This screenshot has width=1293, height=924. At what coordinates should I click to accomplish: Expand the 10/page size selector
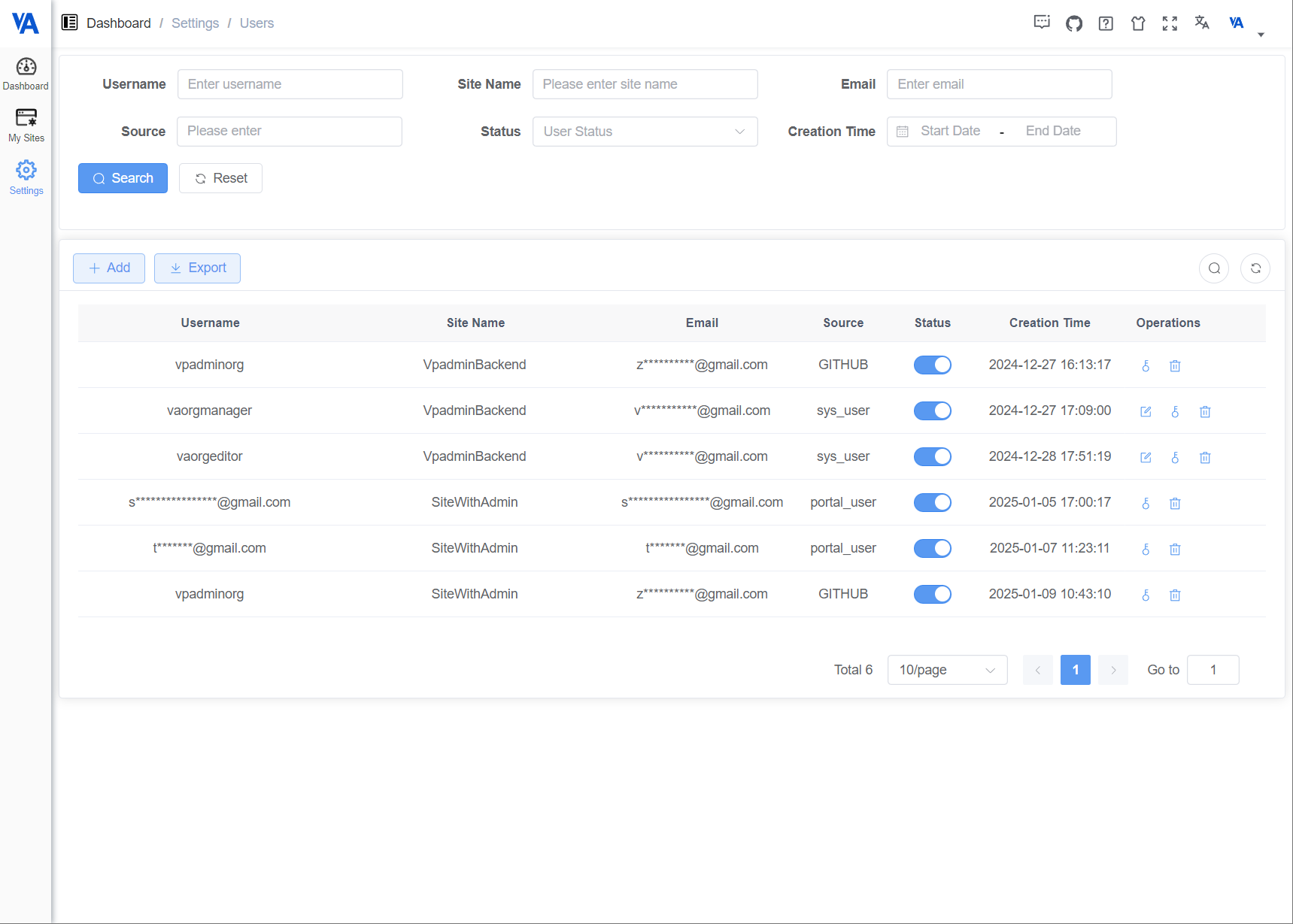pos(946,670)
